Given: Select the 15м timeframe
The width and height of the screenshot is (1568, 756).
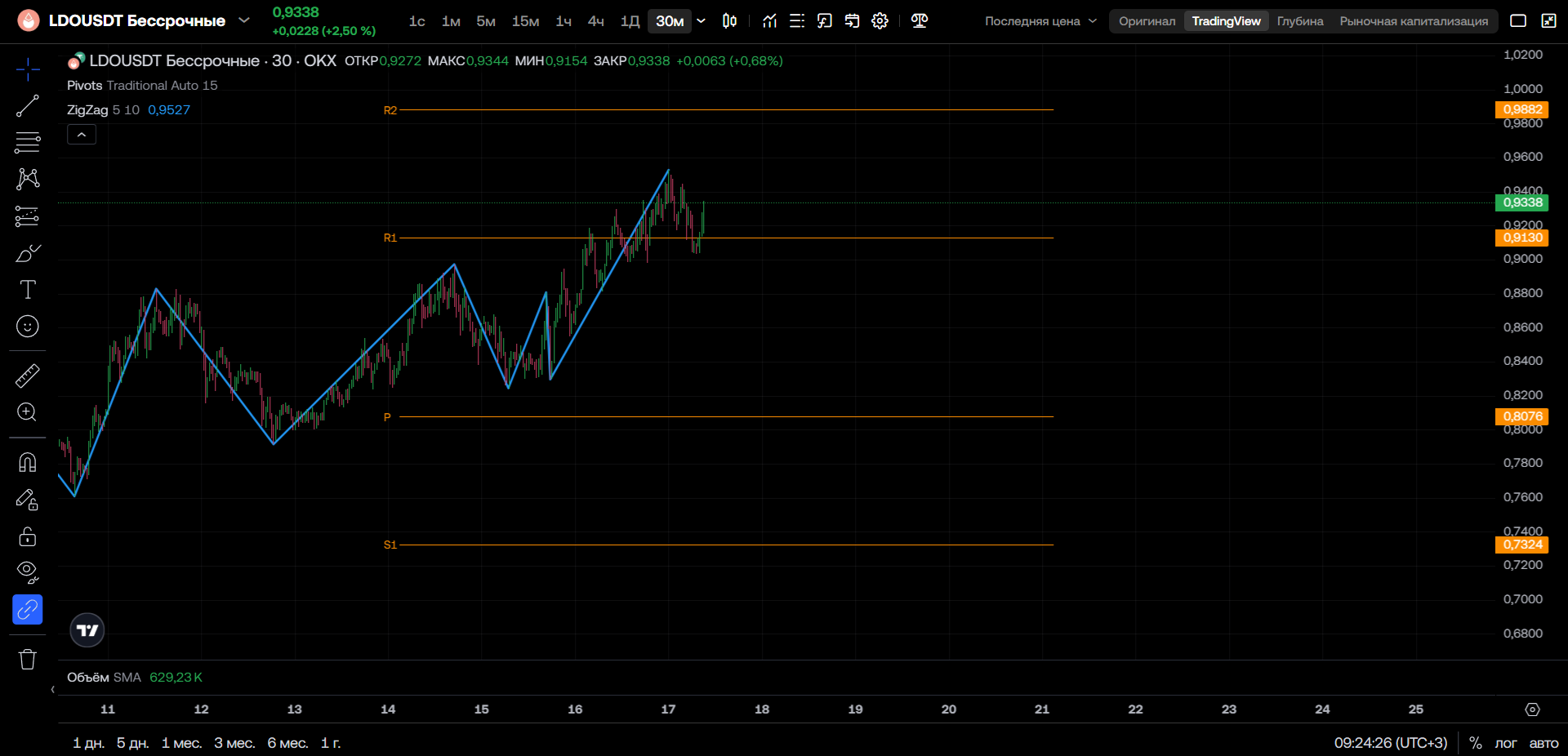Looking at the screenshot, I should point(525,21).
